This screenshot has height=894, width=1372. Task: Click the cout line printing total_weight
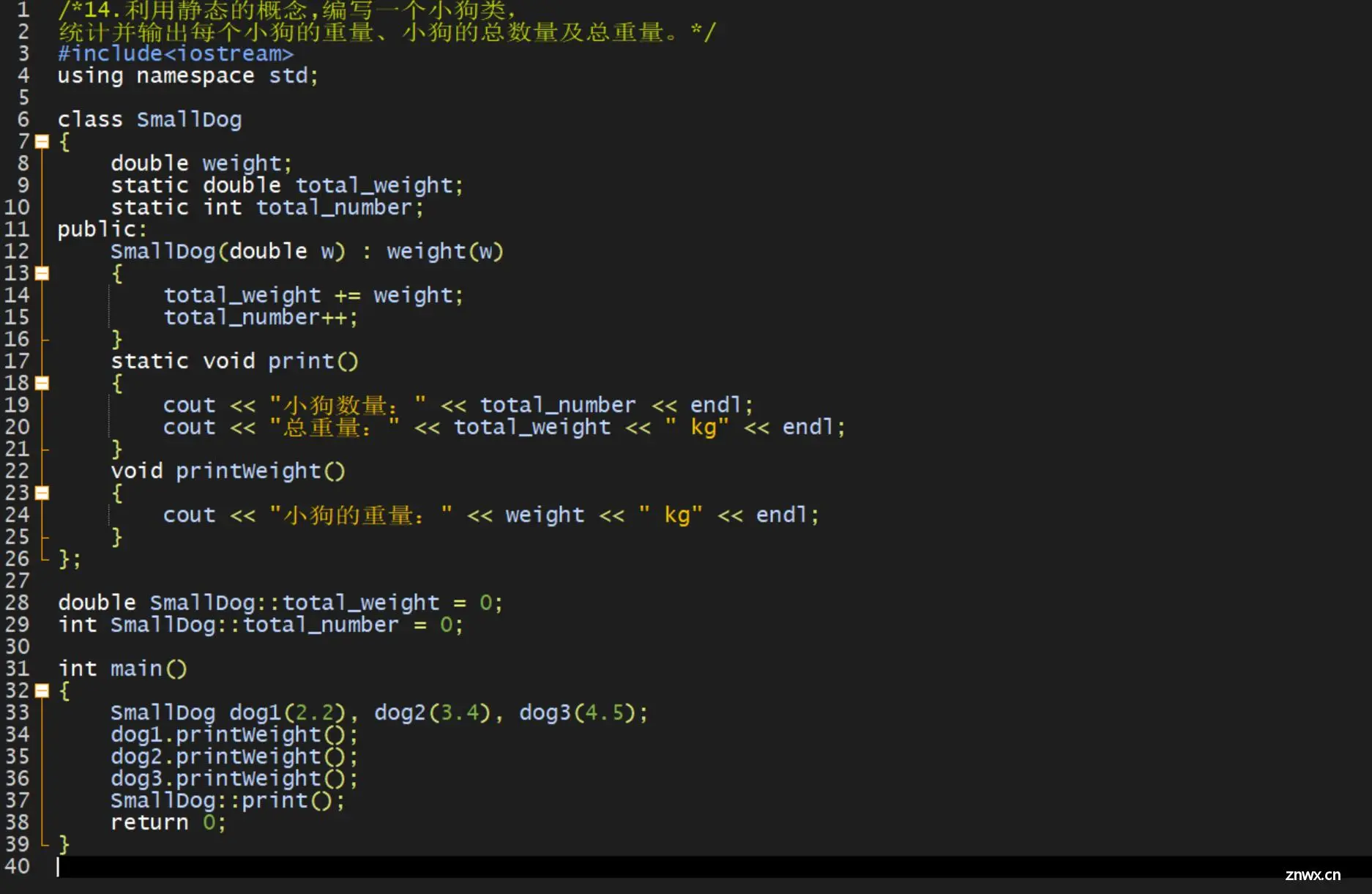[504, 427]
